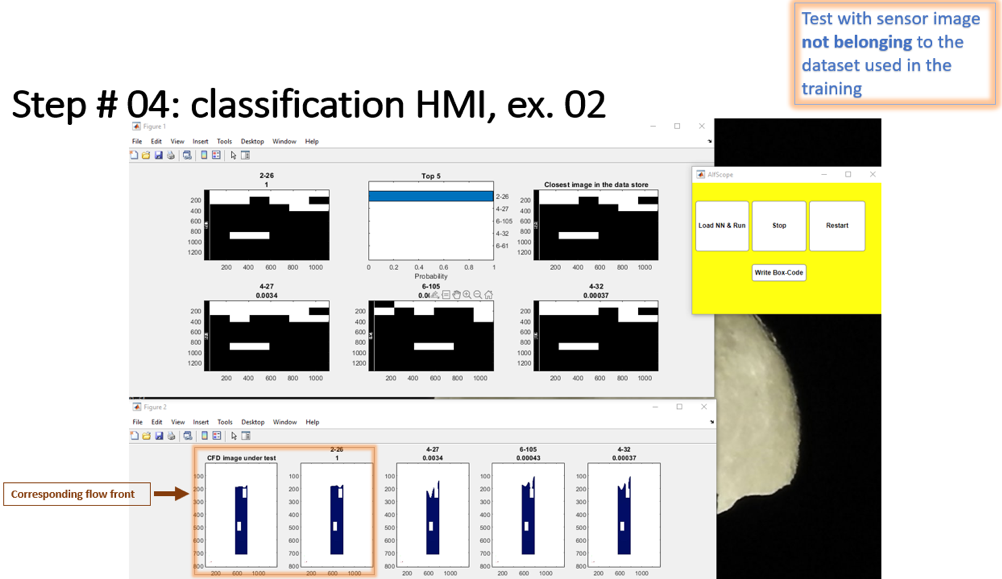Click brush tool above the 6-105 axes
Image resolution: width=1002 pixels, height=579 pixels.
click(x=436, y=295)
